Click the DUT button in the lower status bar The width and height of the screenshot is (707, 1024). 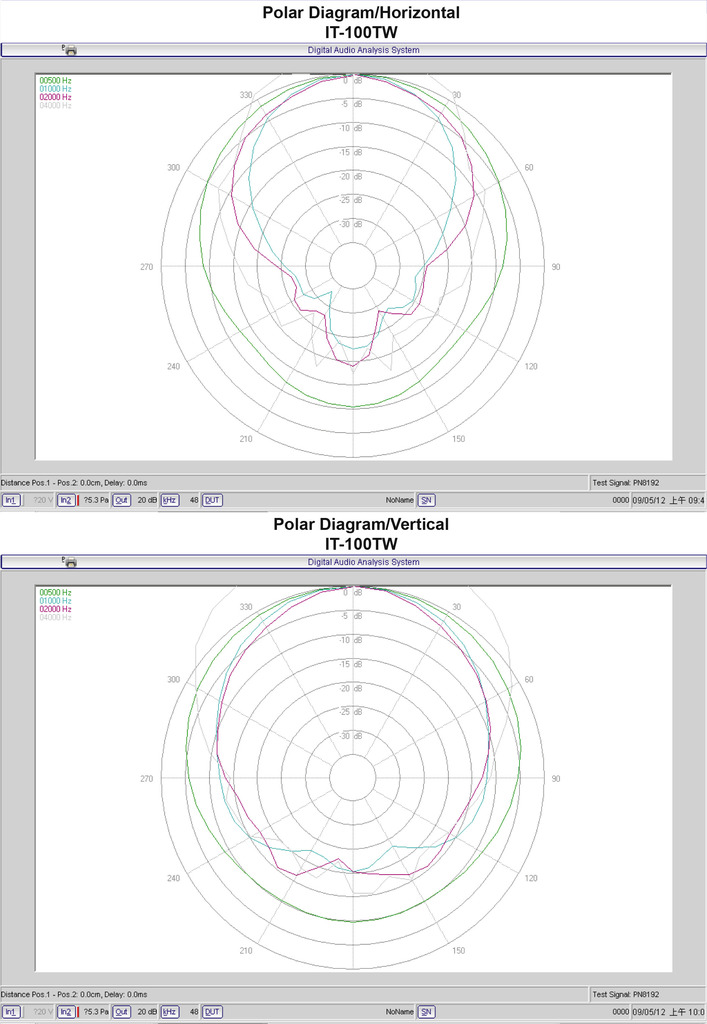212,1012
